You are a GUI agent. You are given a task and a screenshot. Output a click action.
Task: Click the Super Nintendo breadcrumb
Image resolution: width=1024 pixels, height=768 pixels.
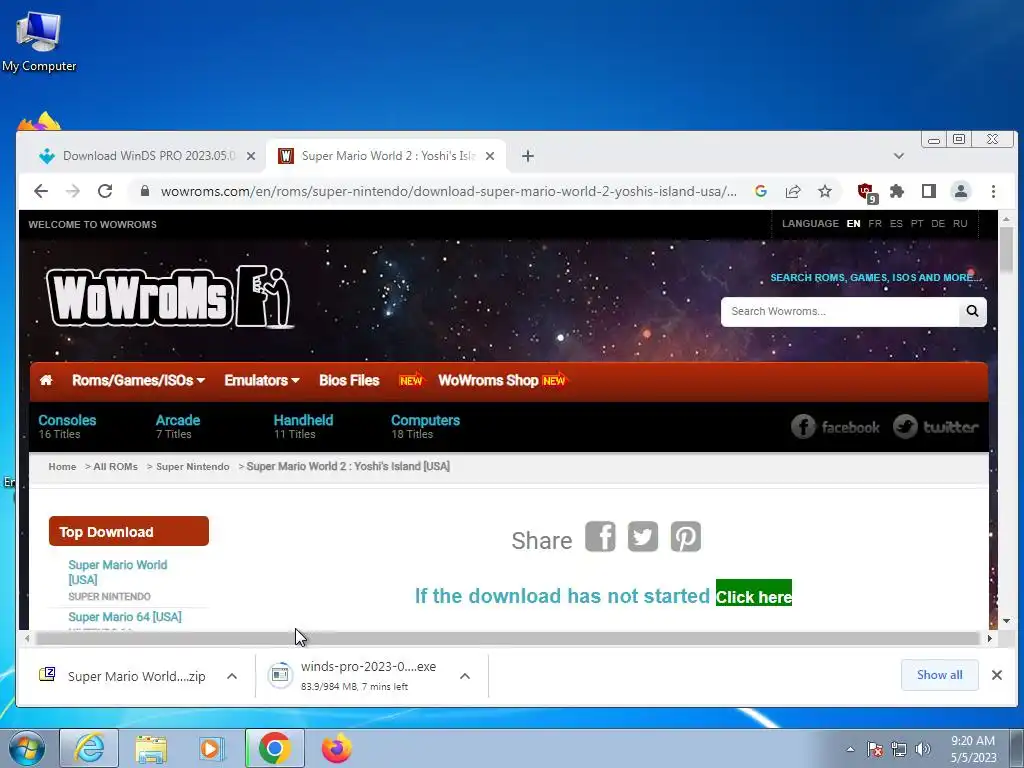tap(193, 466)
